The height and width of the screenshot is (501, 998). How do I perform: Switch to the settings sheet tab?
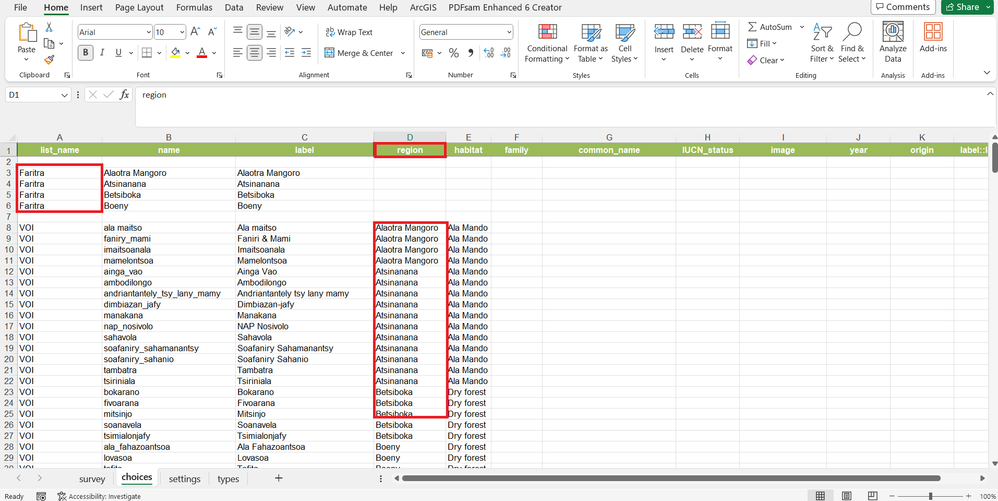[185, 479]
